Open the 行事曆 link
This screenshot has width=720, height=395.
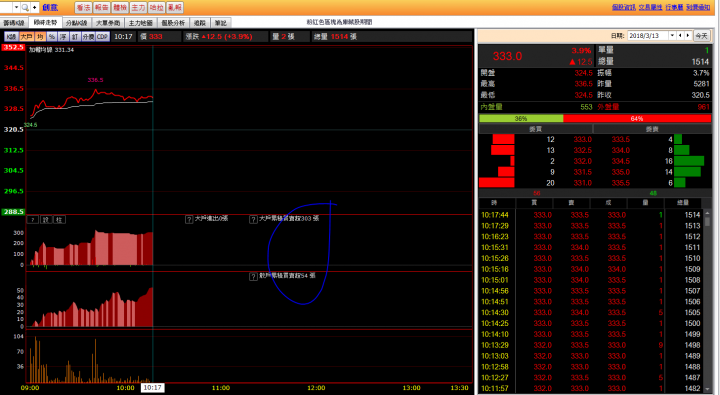click(674, 7)
